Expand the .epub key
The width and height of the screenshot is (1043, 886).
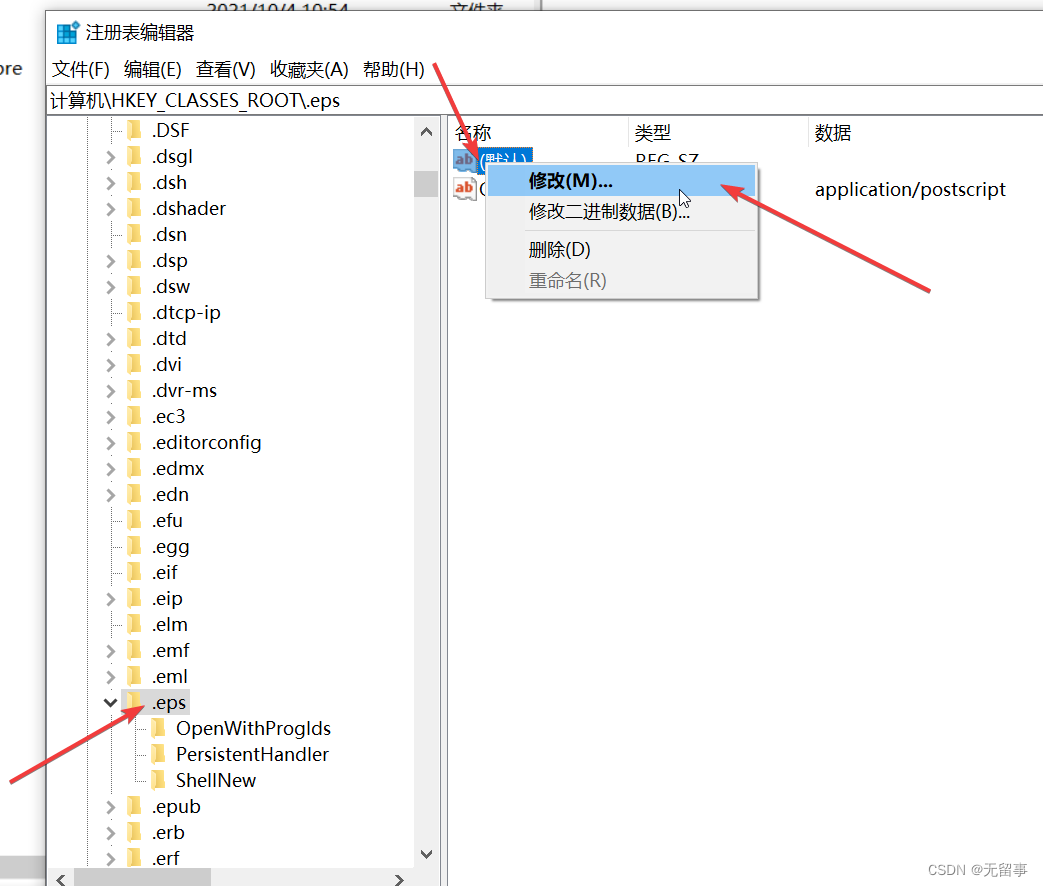110,807
